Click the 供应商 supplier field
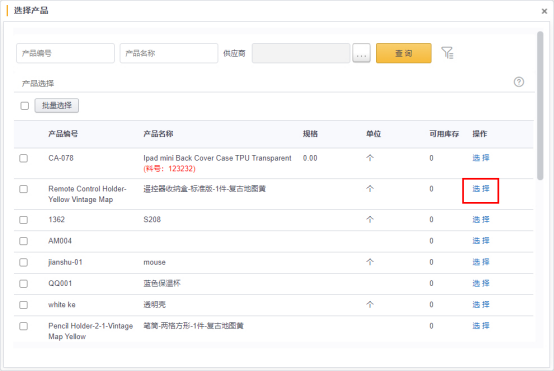Image resolution: width=554 pixels, height=371 pixels. pyautogui.click(x=301, y=53)
